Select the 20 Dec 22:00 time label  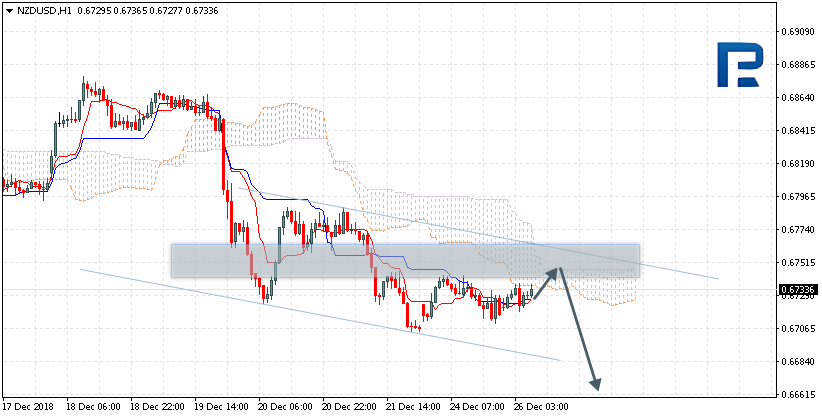[349, 407]
